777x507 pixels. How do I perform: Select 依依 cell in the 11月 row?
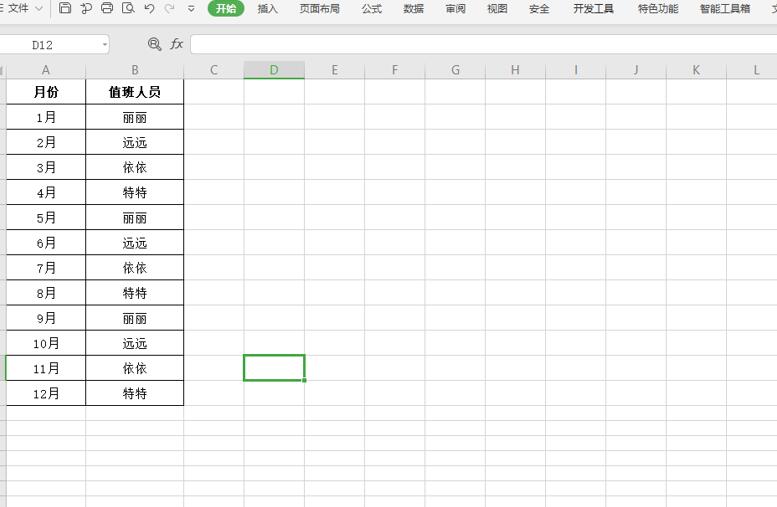[x=134, y=368]
